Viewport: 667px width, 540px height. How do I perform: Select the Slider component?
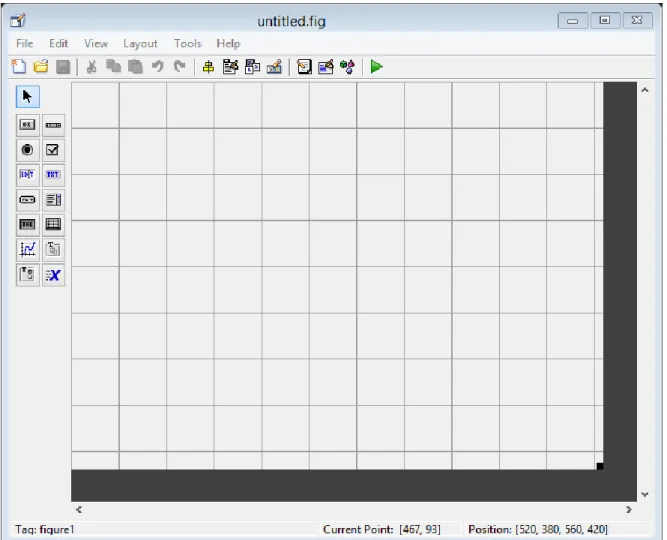[x=53, y=125]
